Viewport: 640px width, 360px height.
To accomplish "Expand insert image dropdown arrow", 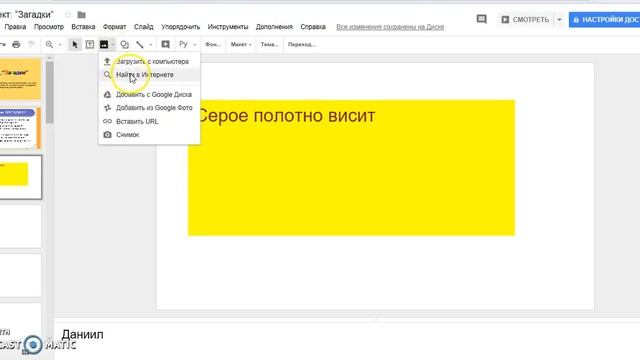I will click(113, 44).
